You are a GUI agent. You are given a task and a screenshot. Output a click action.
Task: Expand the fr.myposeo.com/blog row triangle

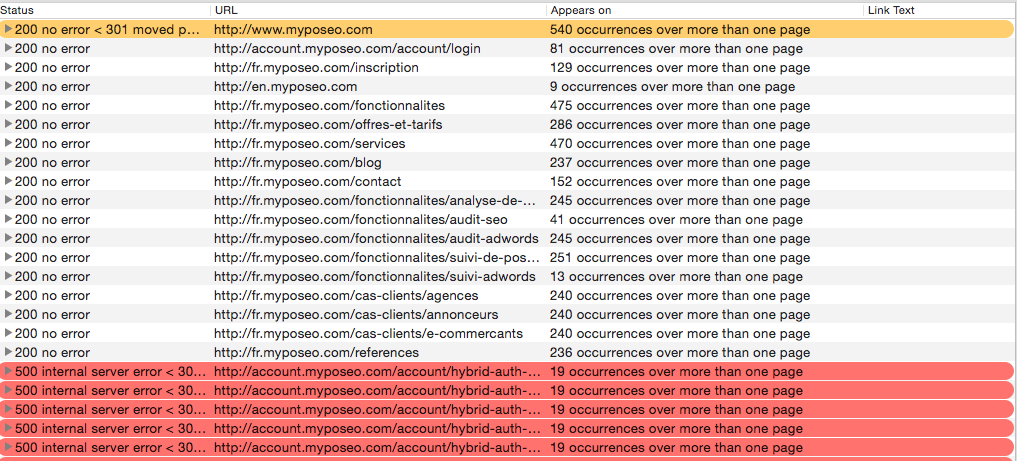click(x=8, y=162)
